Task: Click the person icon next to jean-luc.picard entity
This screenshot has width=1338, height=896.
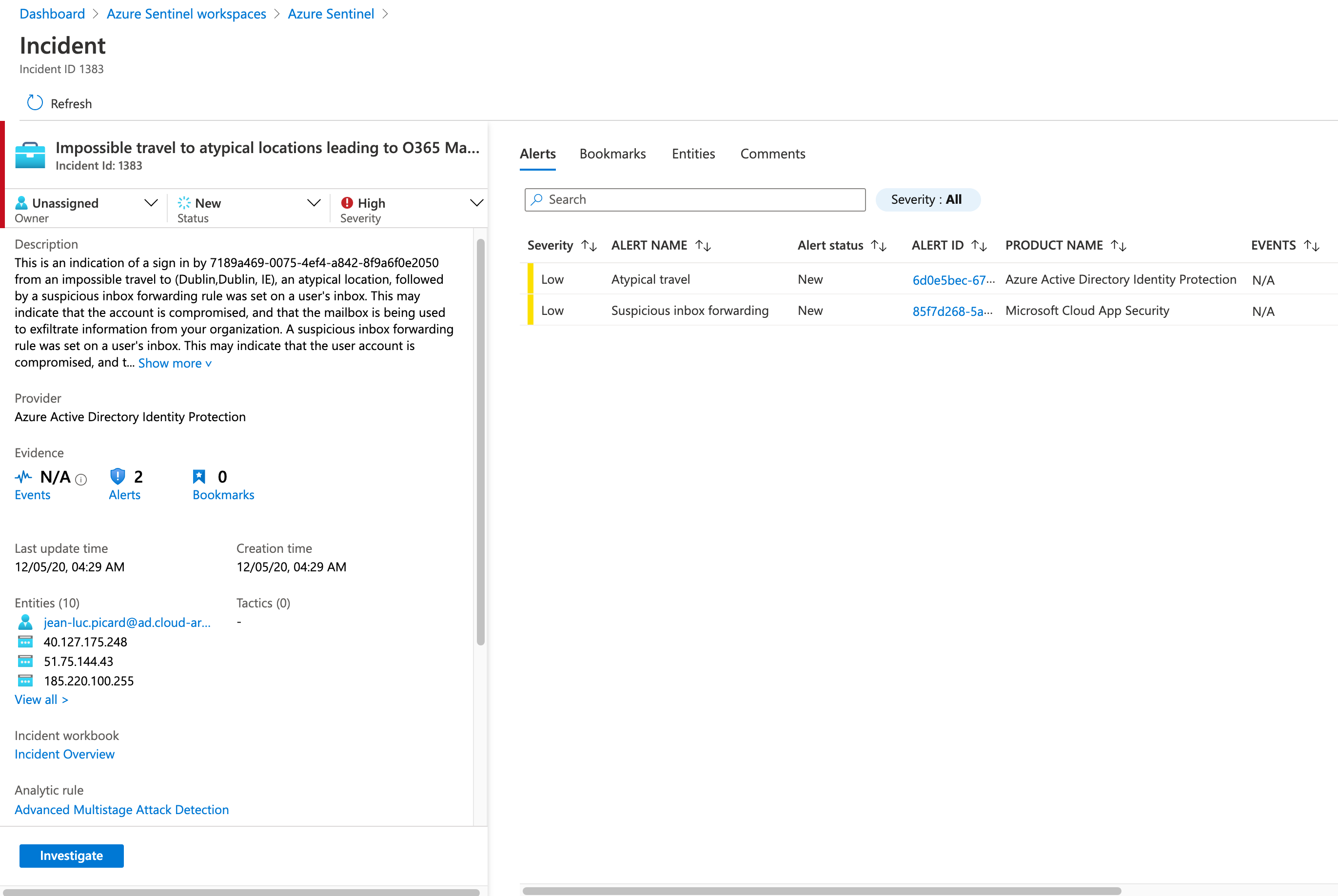Action: (25, 623)
